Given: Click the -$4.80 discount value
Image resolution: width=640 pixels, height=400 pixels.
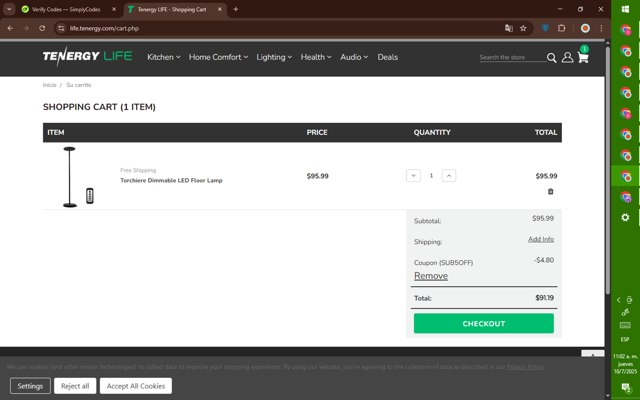Looking at the screenshot, I should coord(544,260).
